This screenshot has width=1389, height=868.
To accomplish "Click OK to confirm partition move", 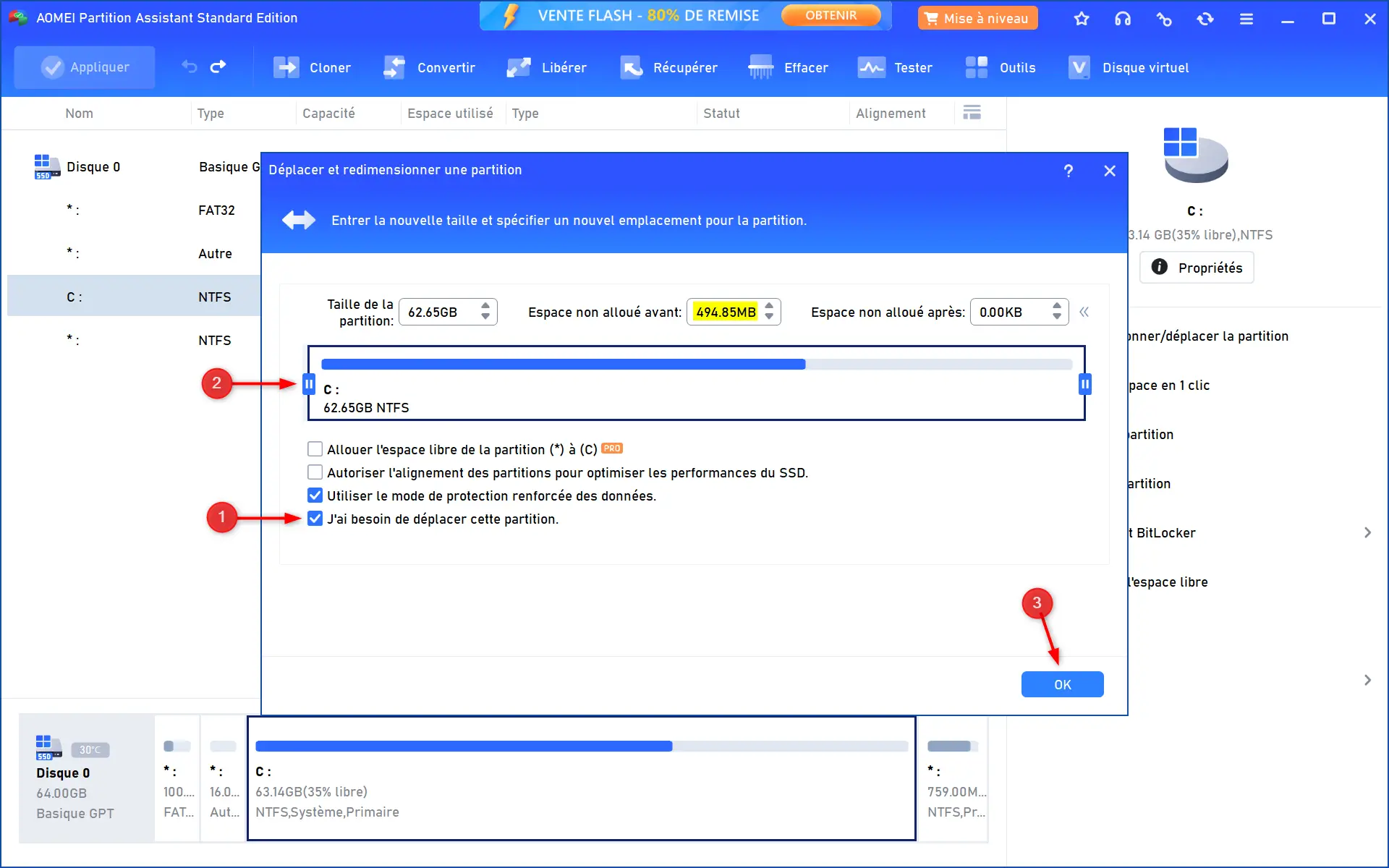I will click(x=1062, y=684).
